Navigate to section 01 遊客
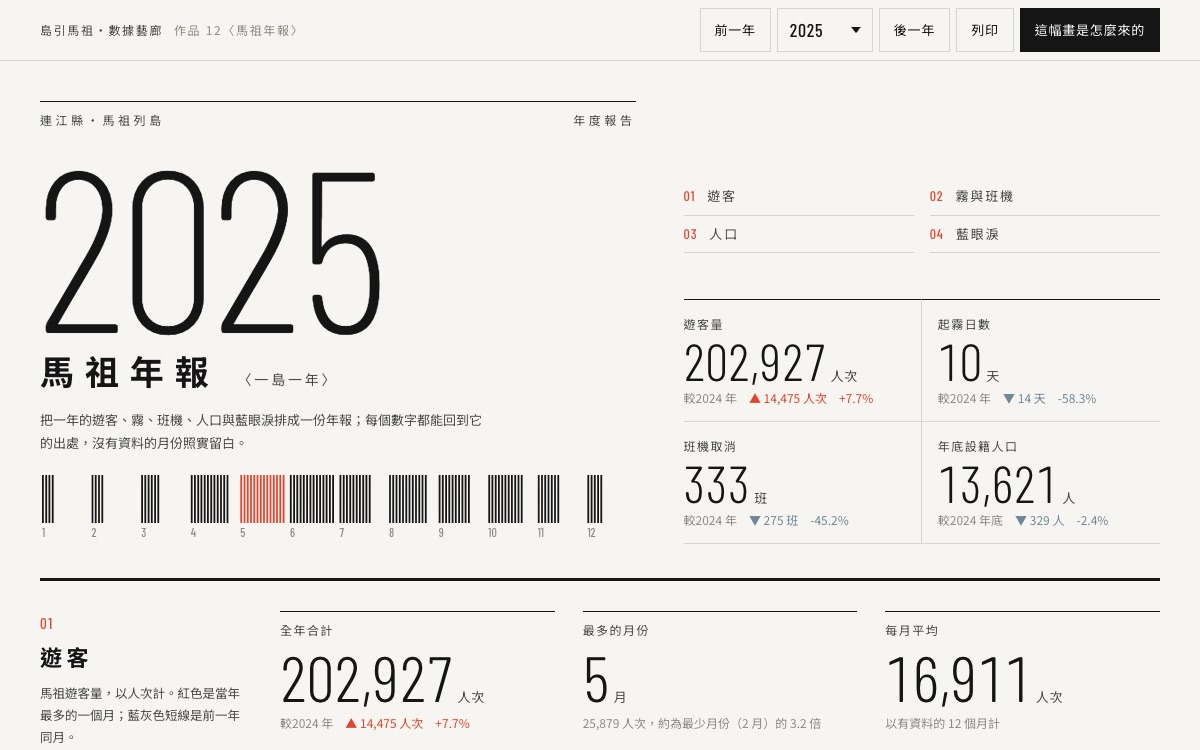 pyautogui.click(x=798, y=197)
